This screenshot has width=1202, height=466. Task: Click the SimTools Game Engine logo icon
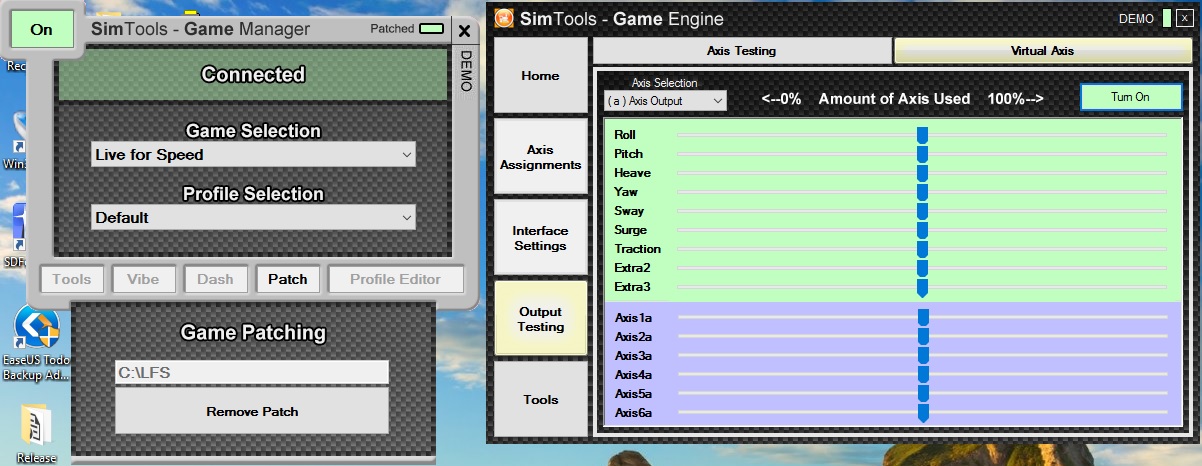[505, 19]
